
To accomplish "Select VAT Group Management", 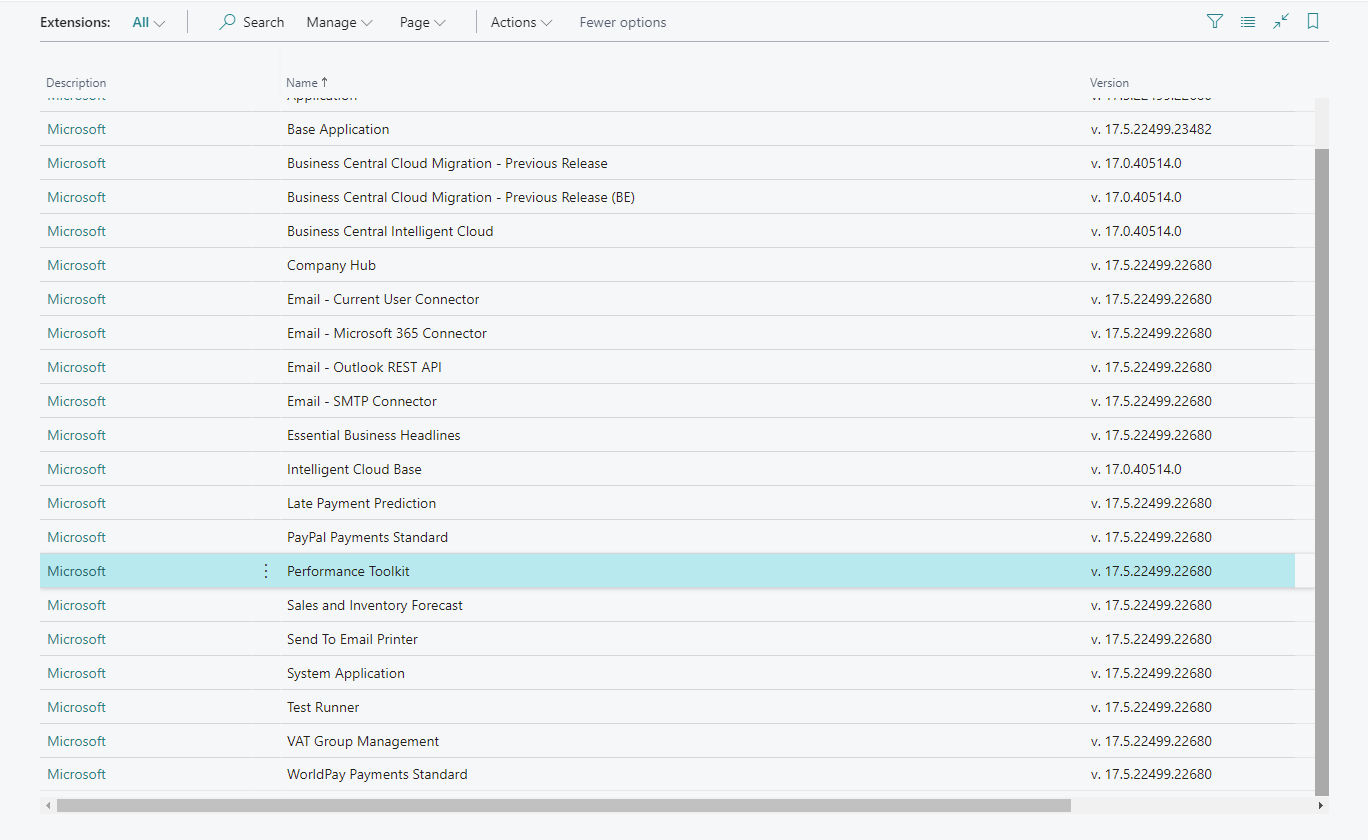I will point(363,741).
